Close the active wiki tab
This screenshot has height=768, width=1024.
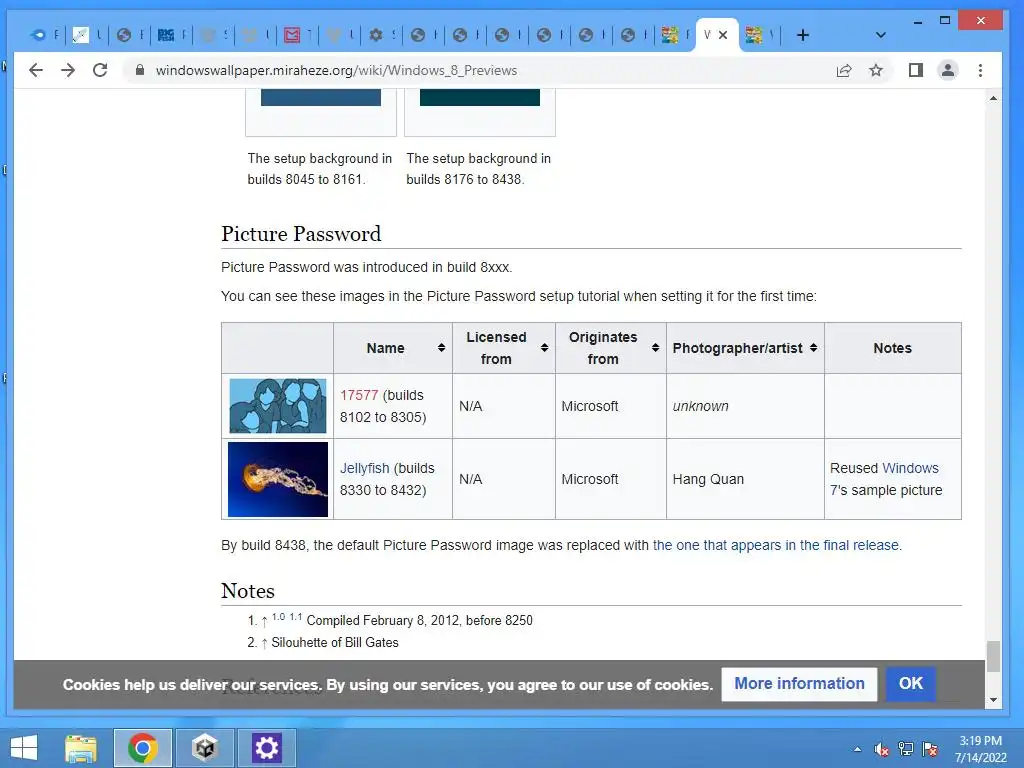click(723, 35)
